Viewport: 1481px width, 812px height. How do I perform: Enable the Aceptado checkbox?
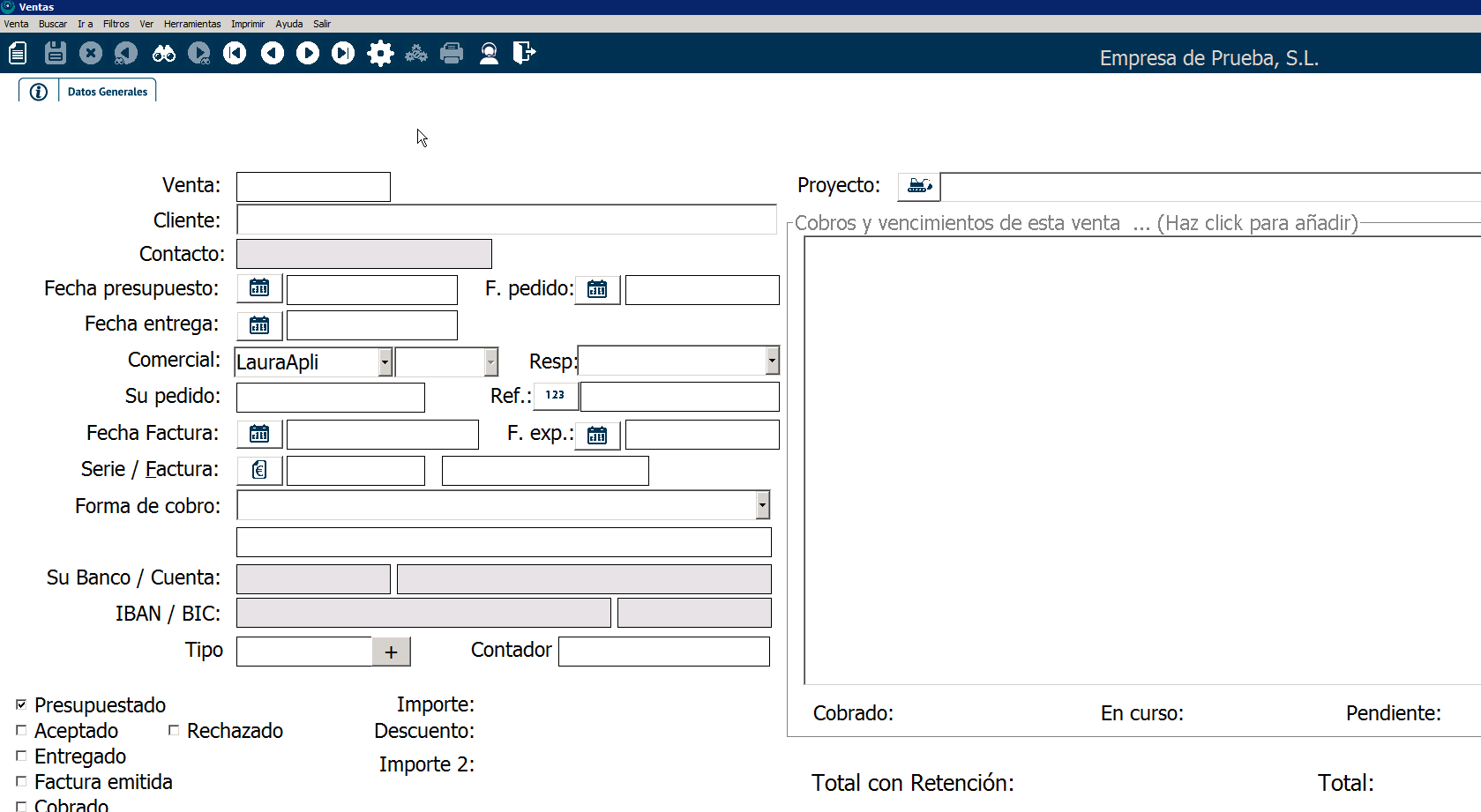[x=21, y=730]
